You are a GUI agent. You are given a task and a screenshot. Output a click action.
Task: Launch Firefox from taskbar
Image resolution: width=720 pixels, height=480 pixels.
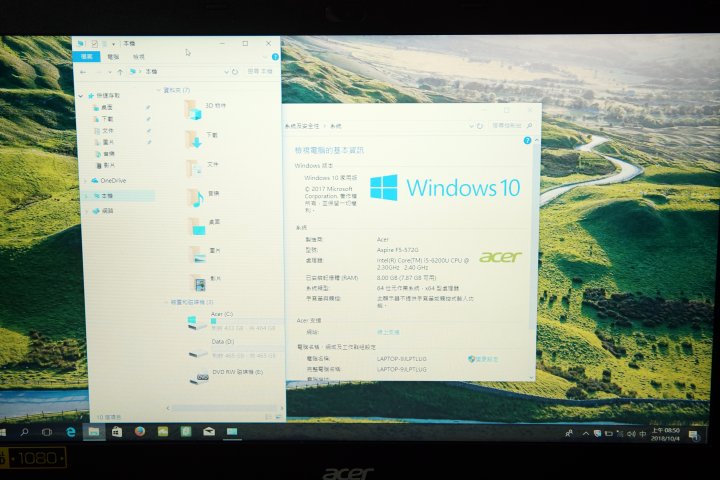coord(140,432)
